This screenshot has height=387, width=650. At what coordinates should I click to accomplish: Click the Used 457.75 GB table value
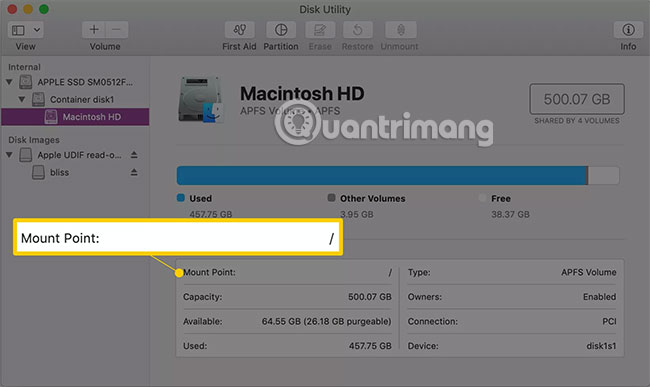click(x=370, y=346)
